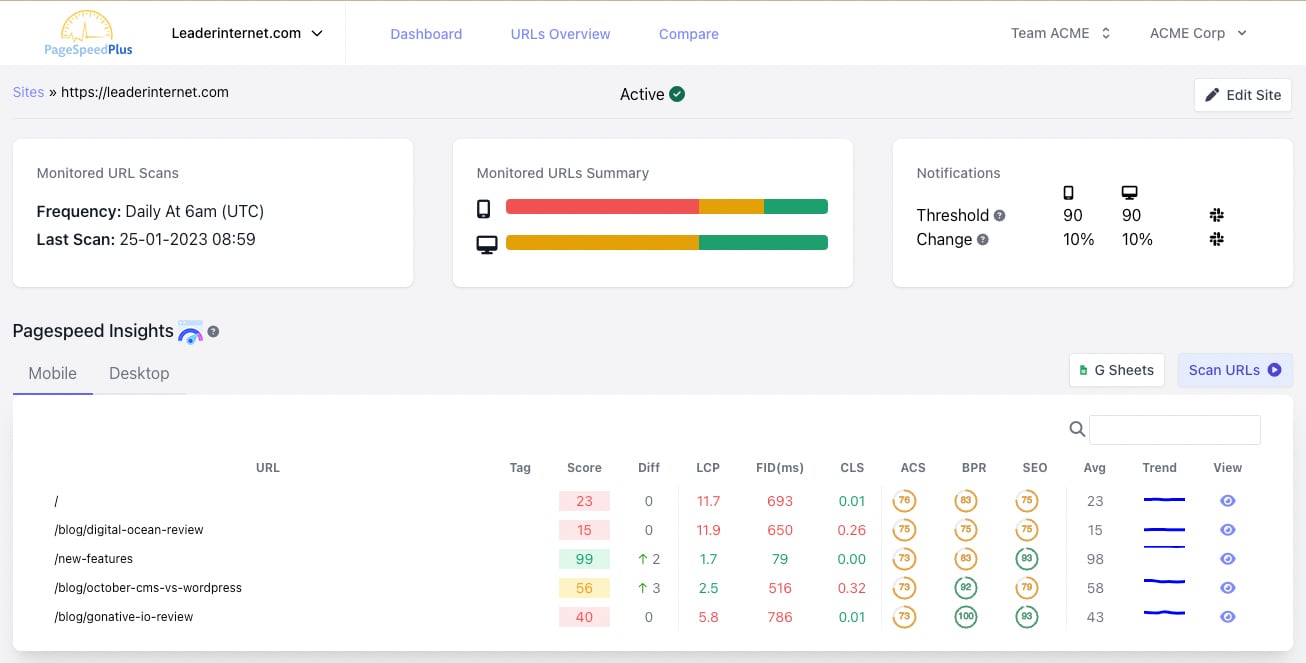Click the Threshold question mark help icon

point(998,214)
